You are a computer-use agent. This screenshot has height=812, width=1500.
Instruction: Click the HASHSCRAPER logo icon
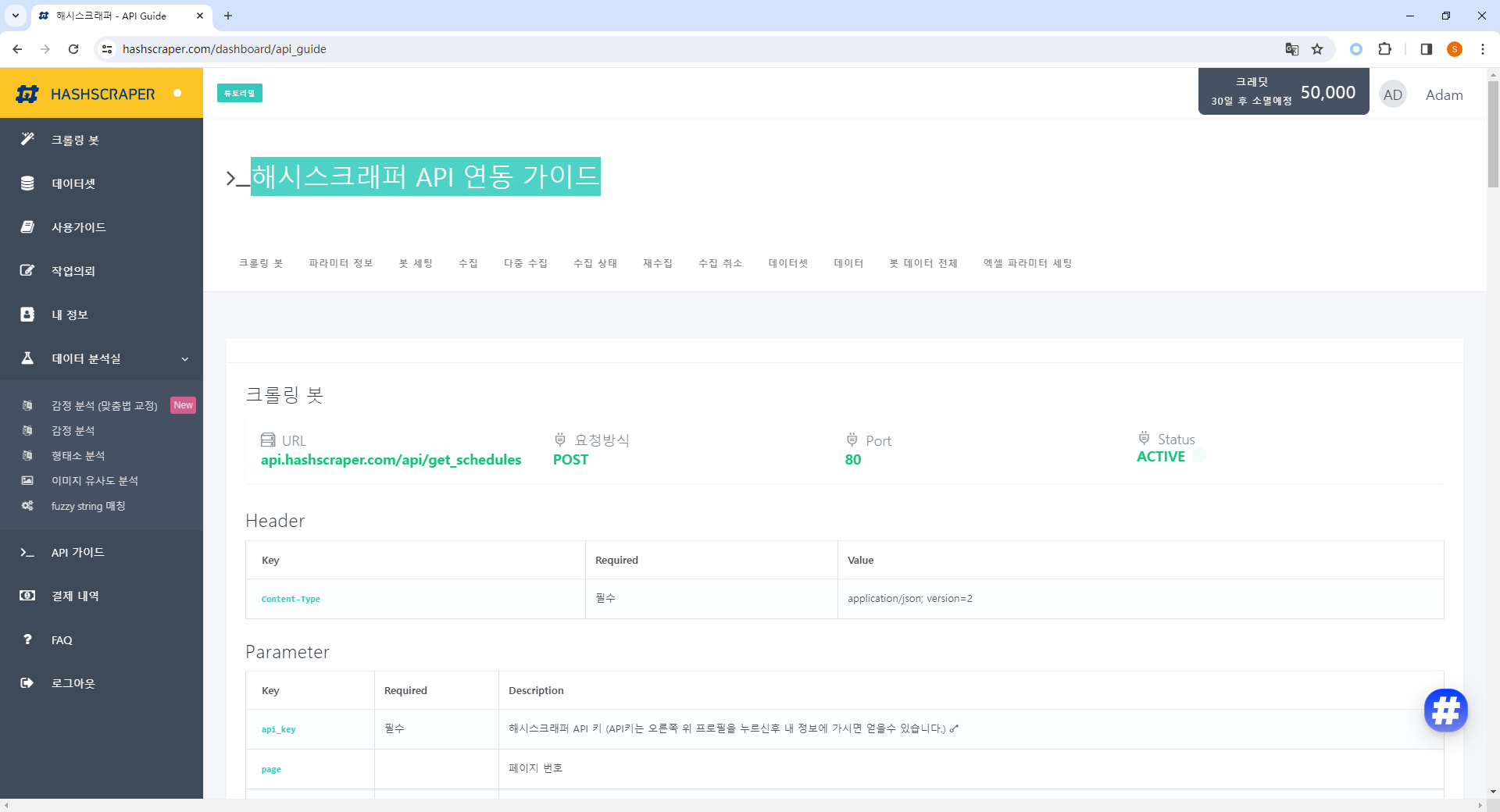pyautogui.click(x=27, y=94)
